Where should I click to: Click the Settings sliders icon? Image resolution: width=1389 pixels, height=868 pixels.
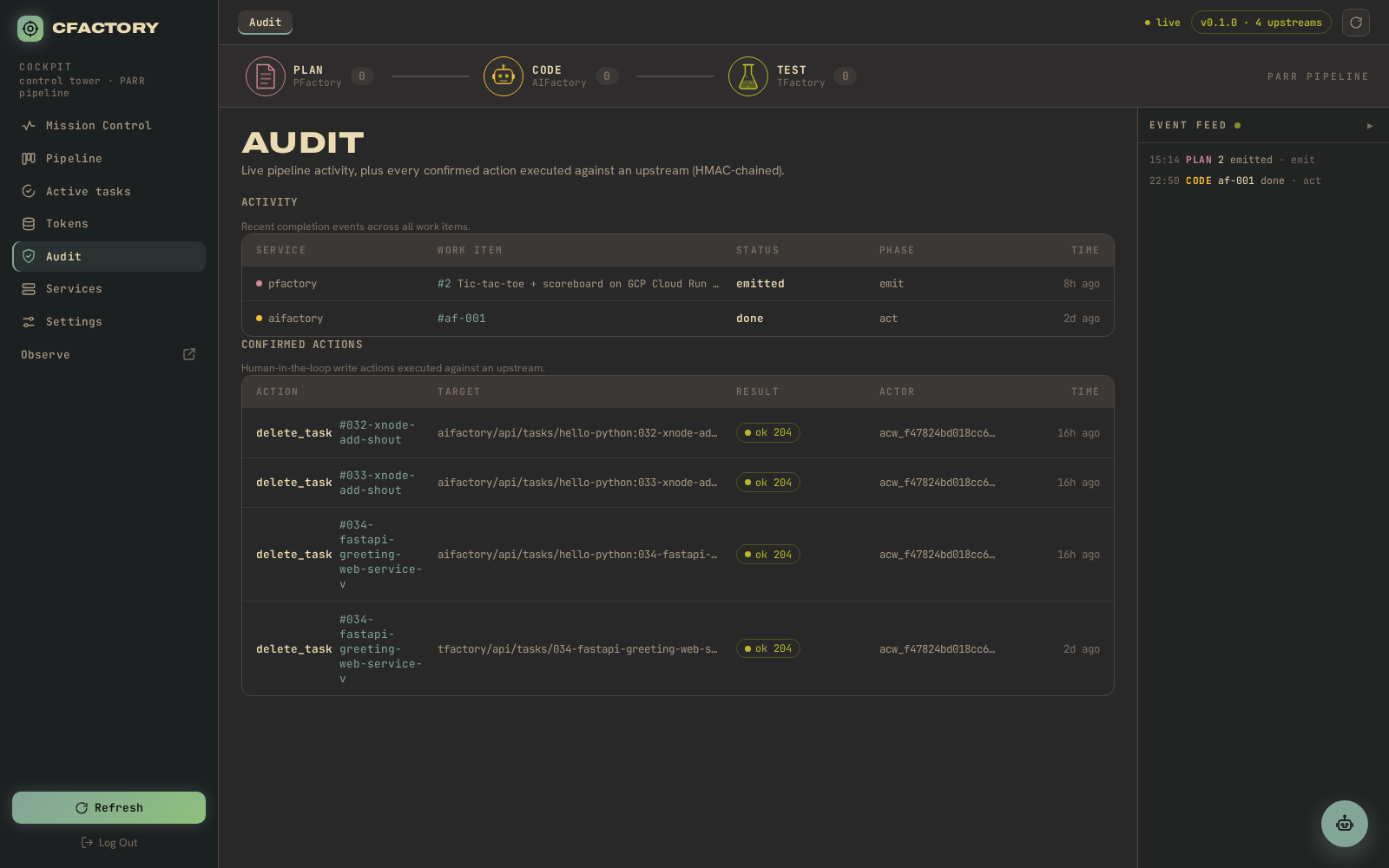[x=29, y=322]
